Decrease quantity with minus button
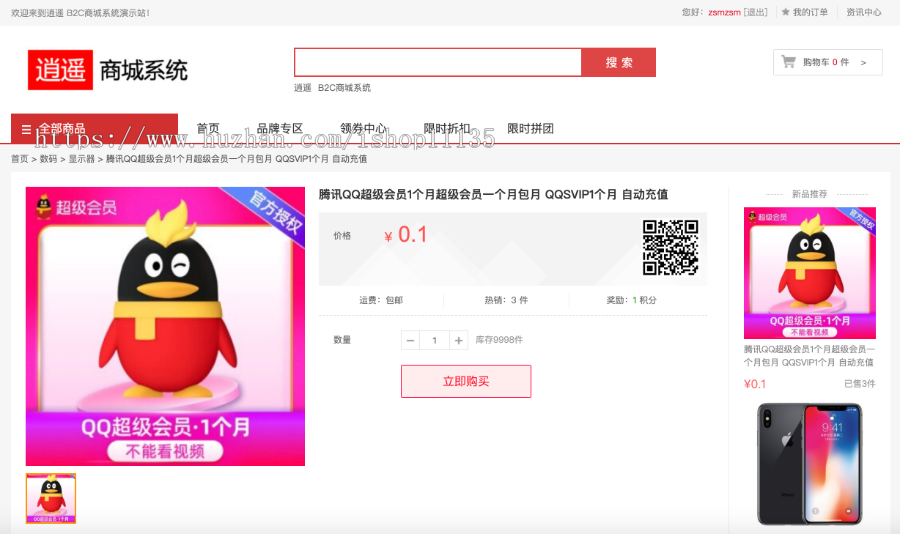This screenshot has width=900, height=534. [x=410, y=340]
